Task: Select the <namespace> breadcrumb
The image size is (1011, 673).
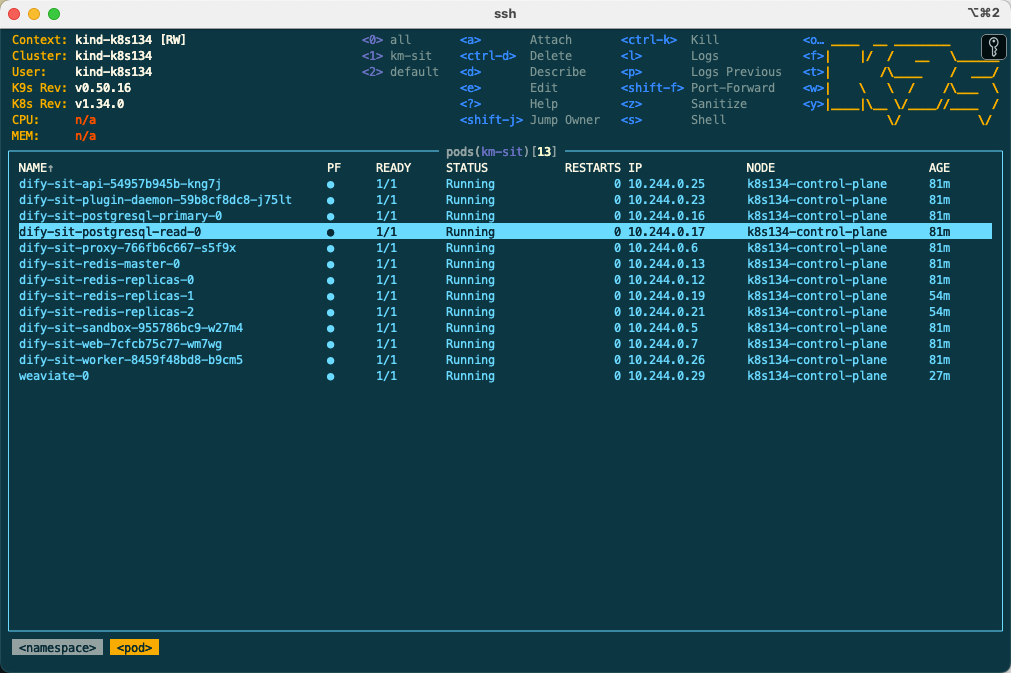Action: click(57, 648)
